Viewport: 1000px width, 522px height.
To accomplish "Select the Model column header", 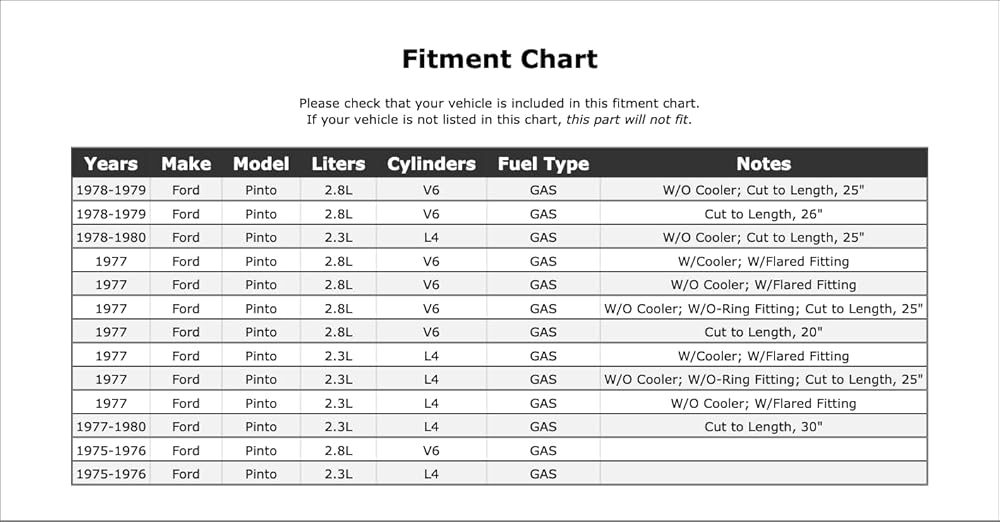I will pyautogui.click(x=261, y=164).
